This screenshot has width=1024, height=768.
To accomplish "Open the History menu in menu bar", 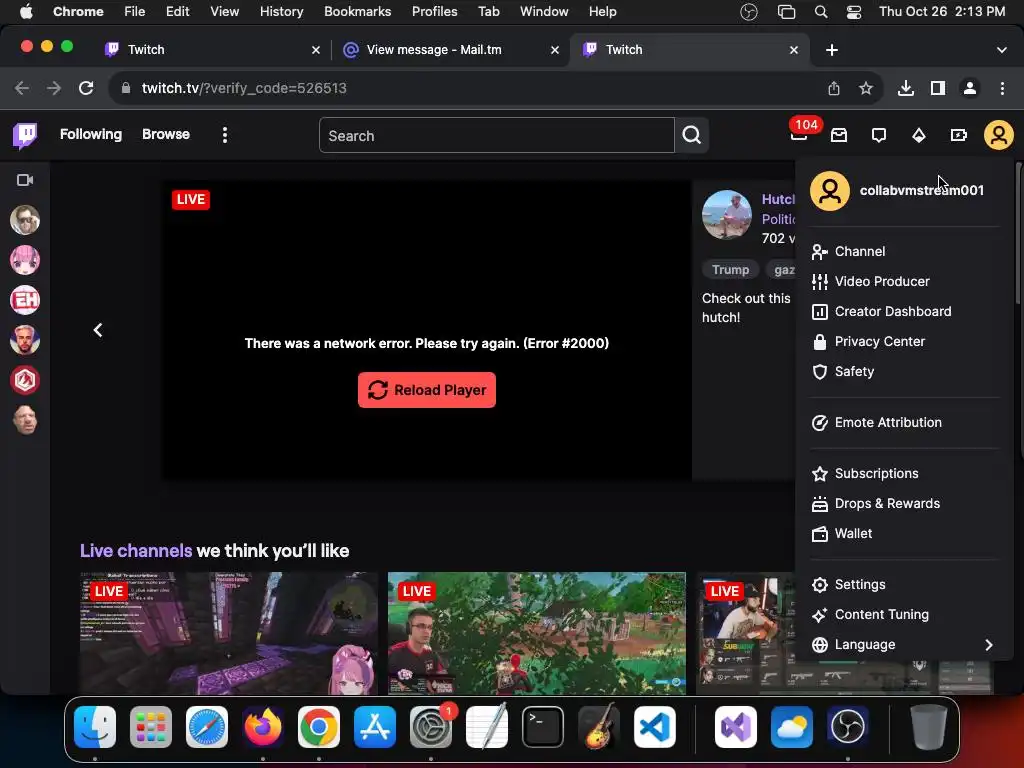I will (x=281, y=12).
